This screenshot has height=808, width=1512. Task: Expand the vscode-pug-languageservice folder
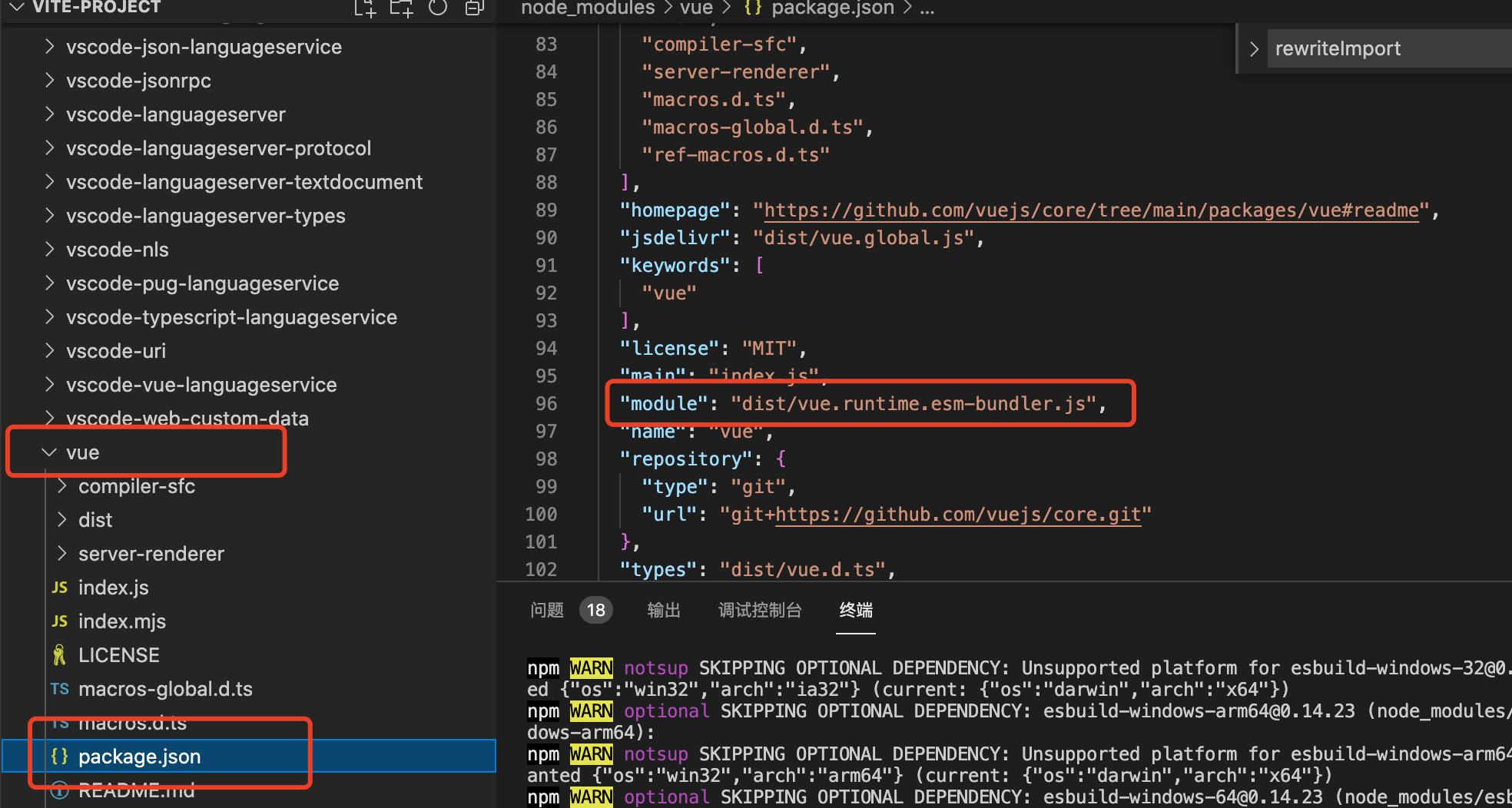point(50,283)
